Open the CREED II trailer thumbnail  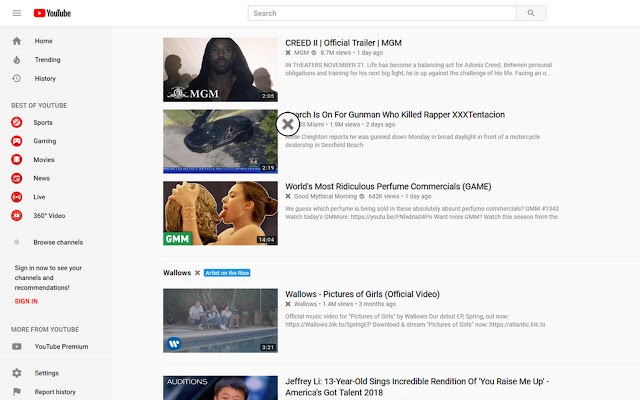click(220, 70)
